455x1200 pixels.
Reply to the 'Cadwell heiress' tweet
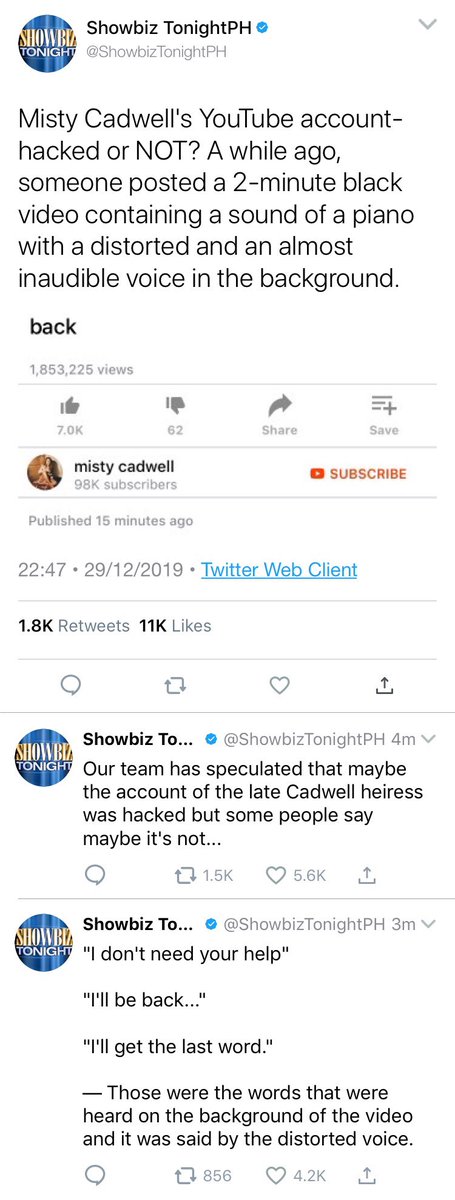click(x=95, y=874)
